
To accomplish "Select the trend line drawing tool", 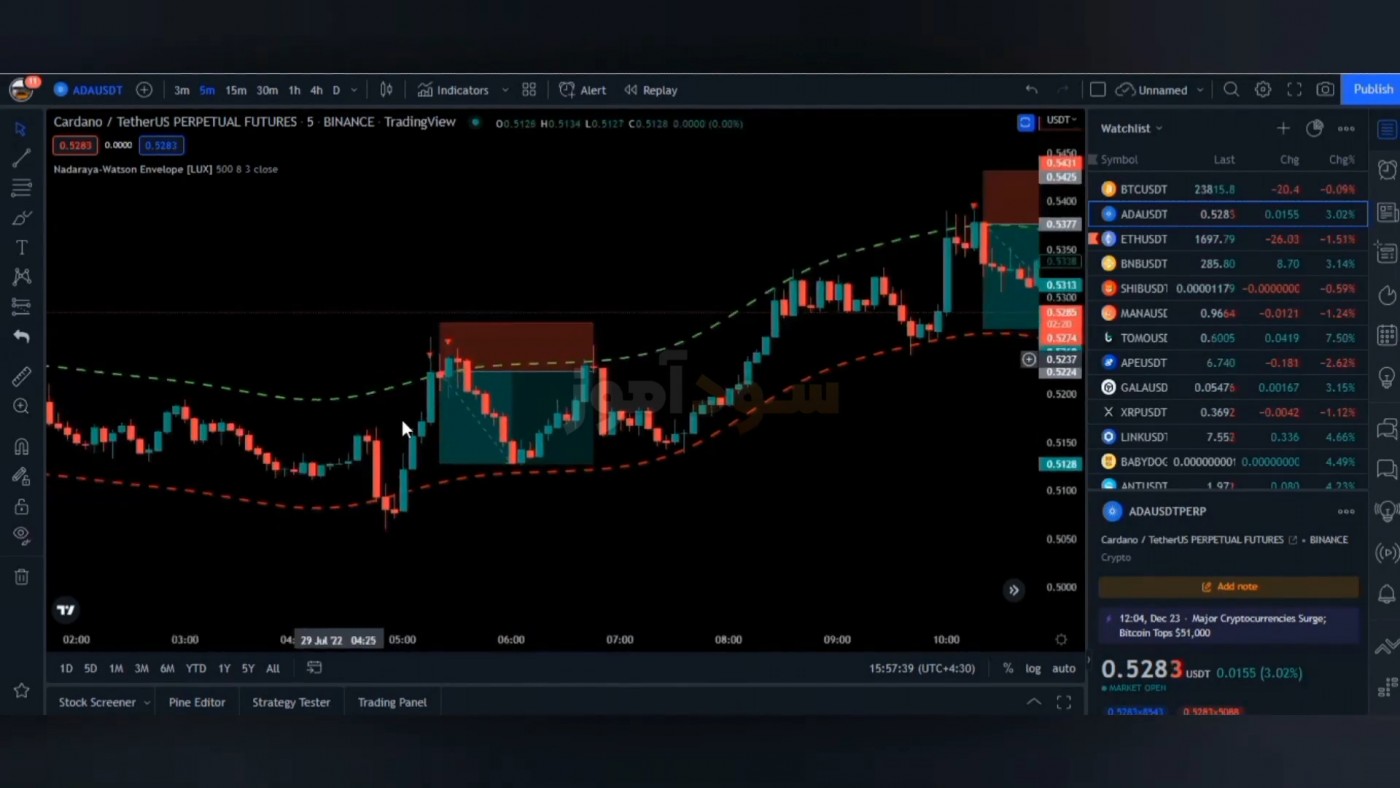I will click(21, 158).
